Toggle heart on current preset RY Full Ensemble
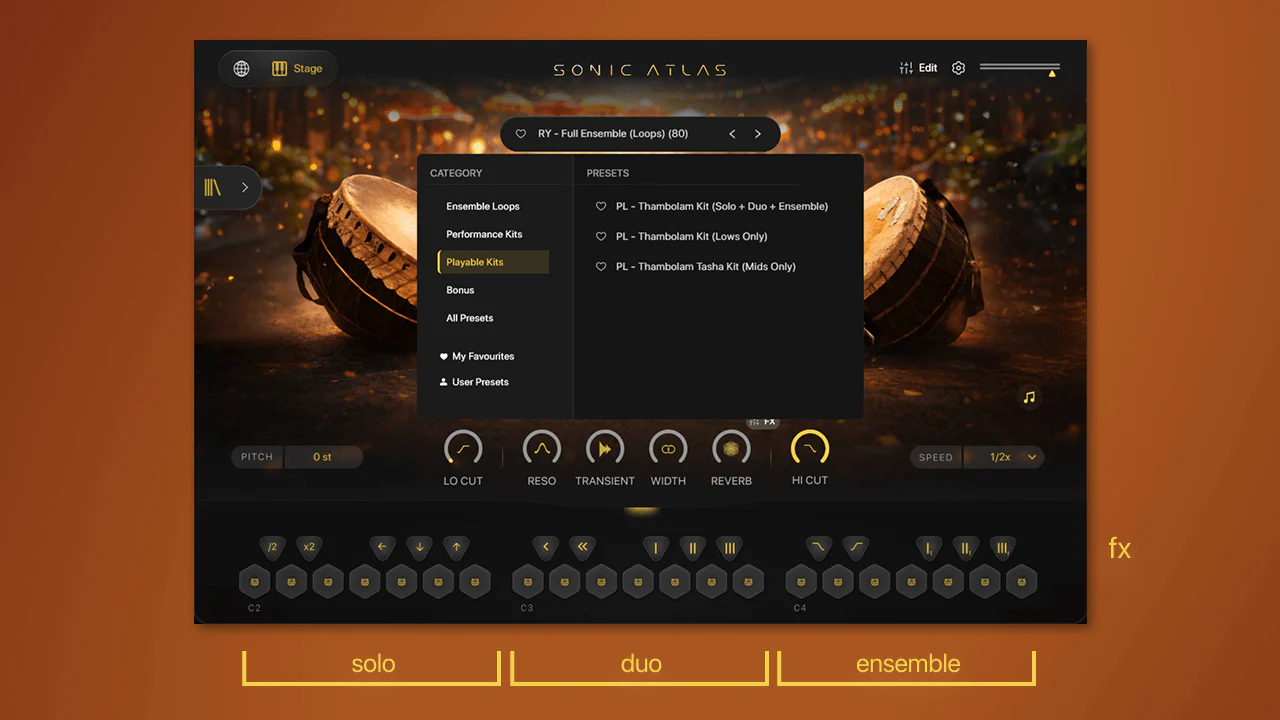Image resolution: width=1280 pixels, height=720 pixels. pos(520,133)
